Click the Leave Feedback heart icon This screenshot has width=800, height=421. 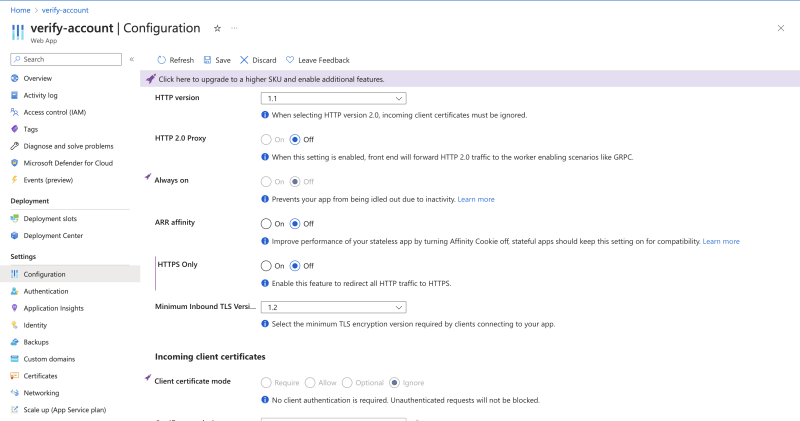point(290,60)
